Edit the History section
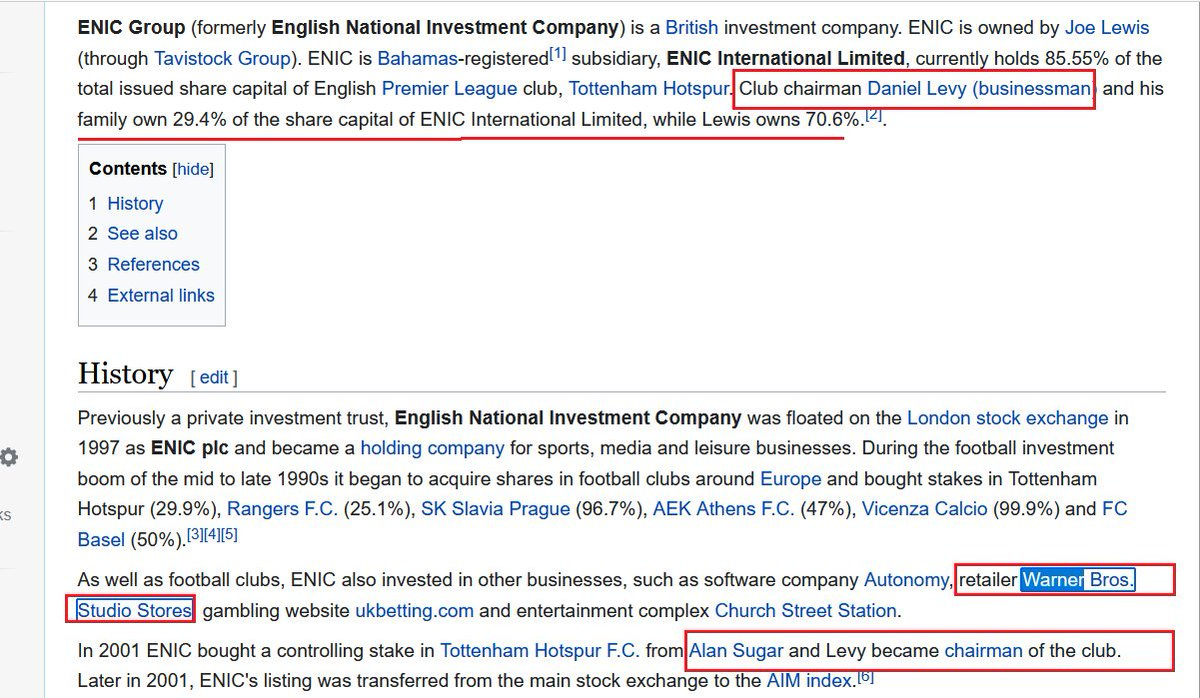The height and width of the screenshot is (698, 1200). [x=214, y=377]
